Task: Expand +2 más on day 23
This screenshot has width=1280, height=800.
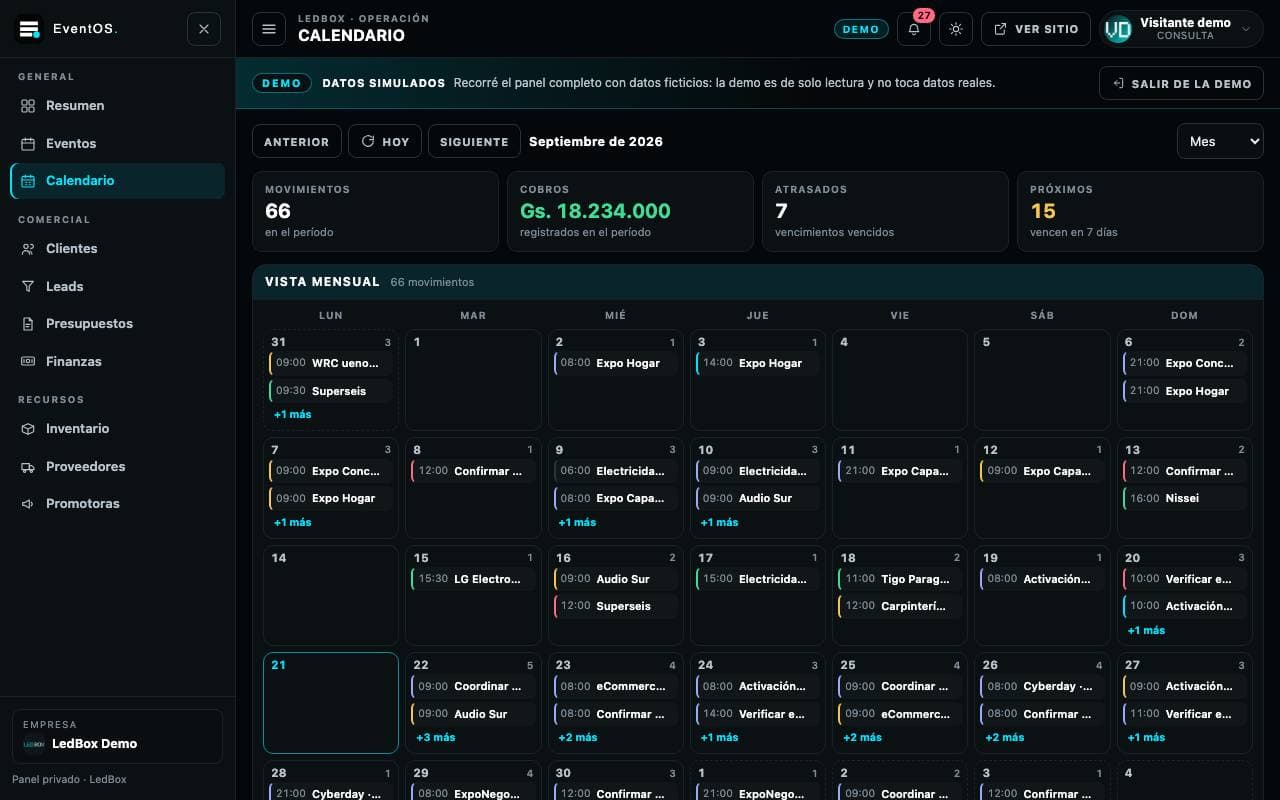Action: [578, 737]
